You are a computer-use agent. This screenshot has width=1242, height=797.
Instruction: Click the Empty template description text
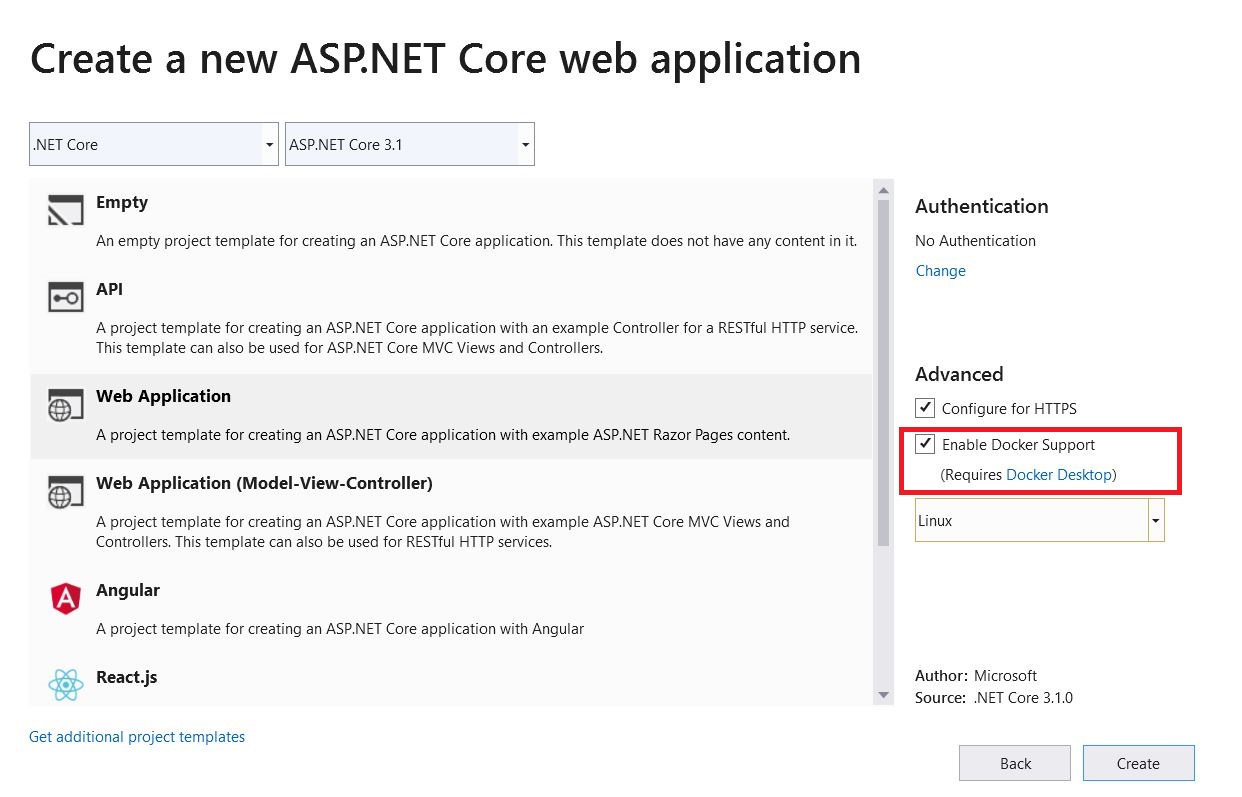pos(476,241)
